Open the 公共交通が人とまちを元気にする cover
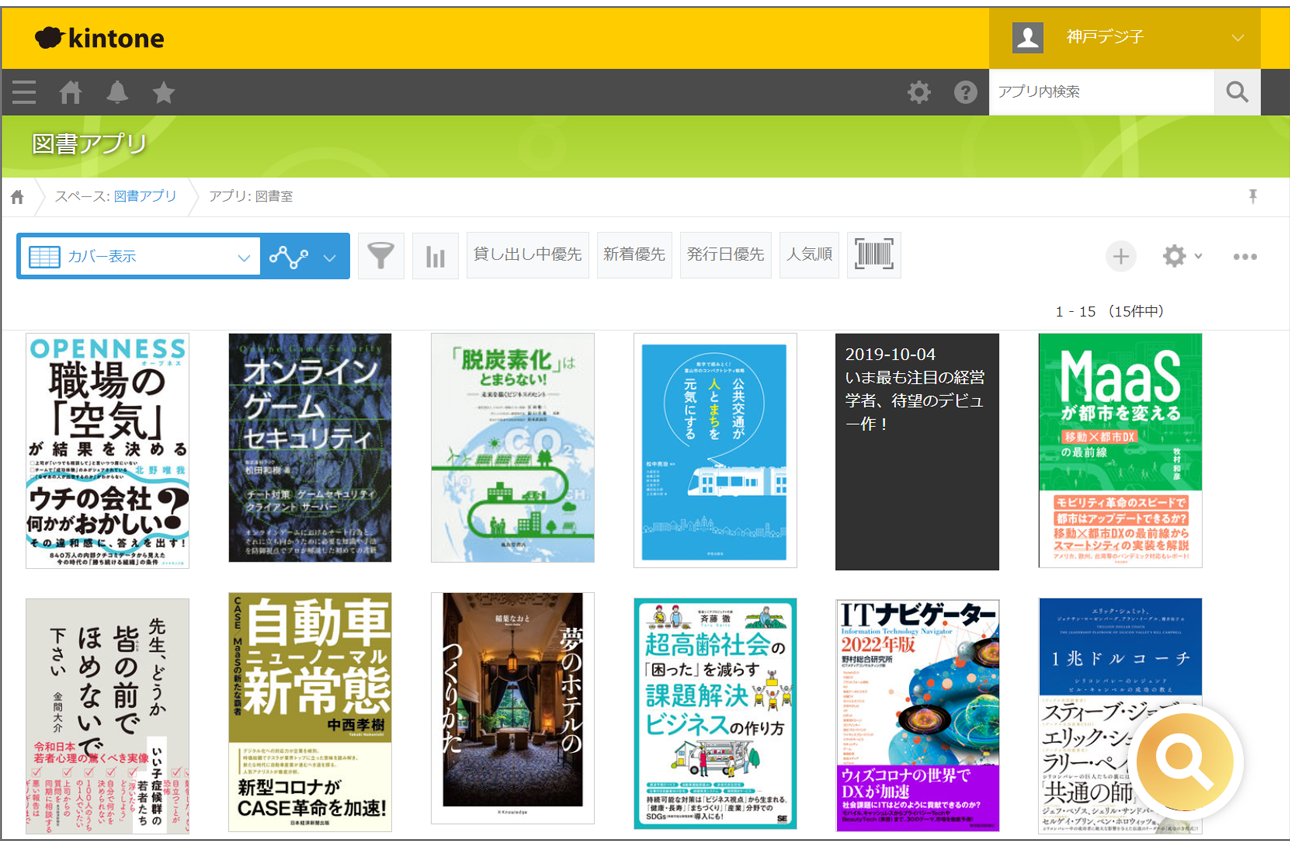1290x861 pixels. (x=715, y=451)
